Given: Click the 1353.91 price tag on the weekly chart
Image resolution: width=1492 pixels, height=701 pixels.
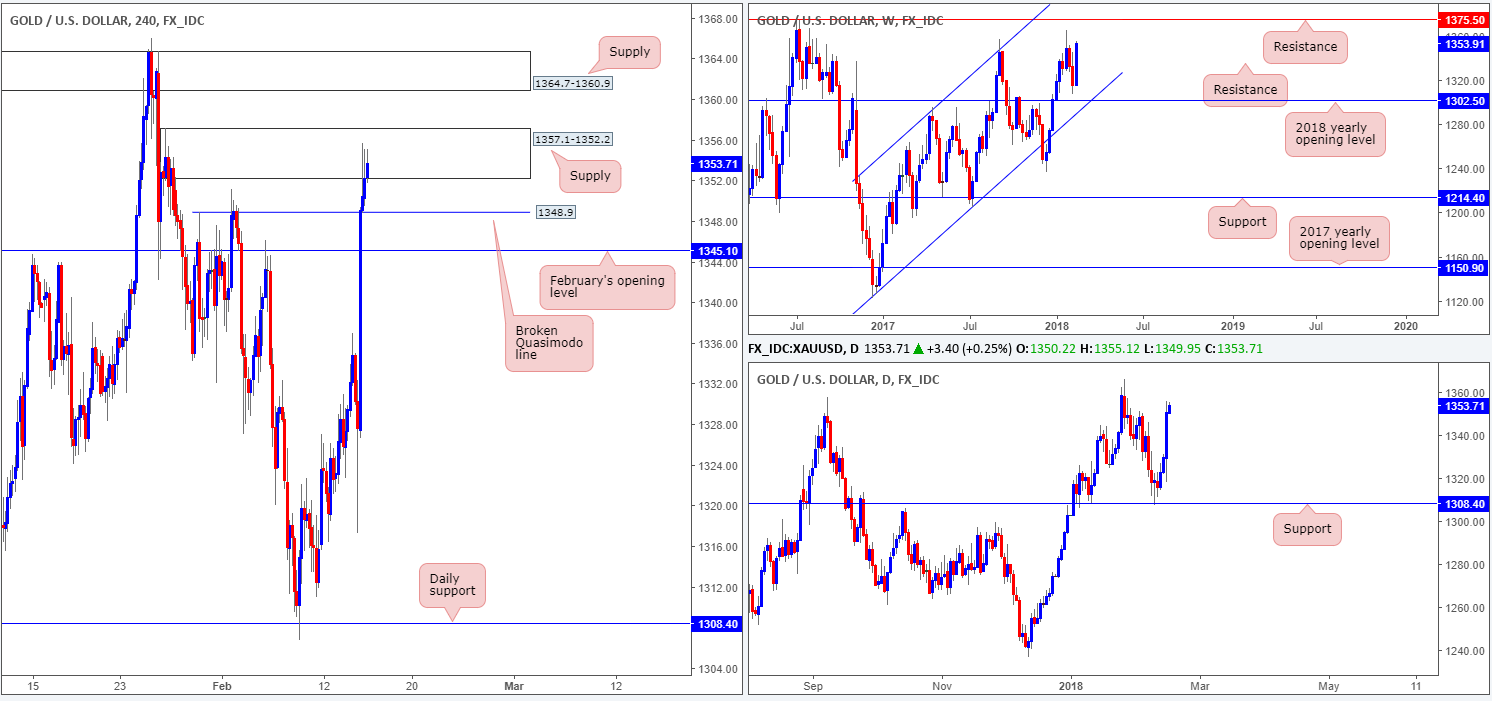Looking at the screenshot, I should (x=1462, y=44).
